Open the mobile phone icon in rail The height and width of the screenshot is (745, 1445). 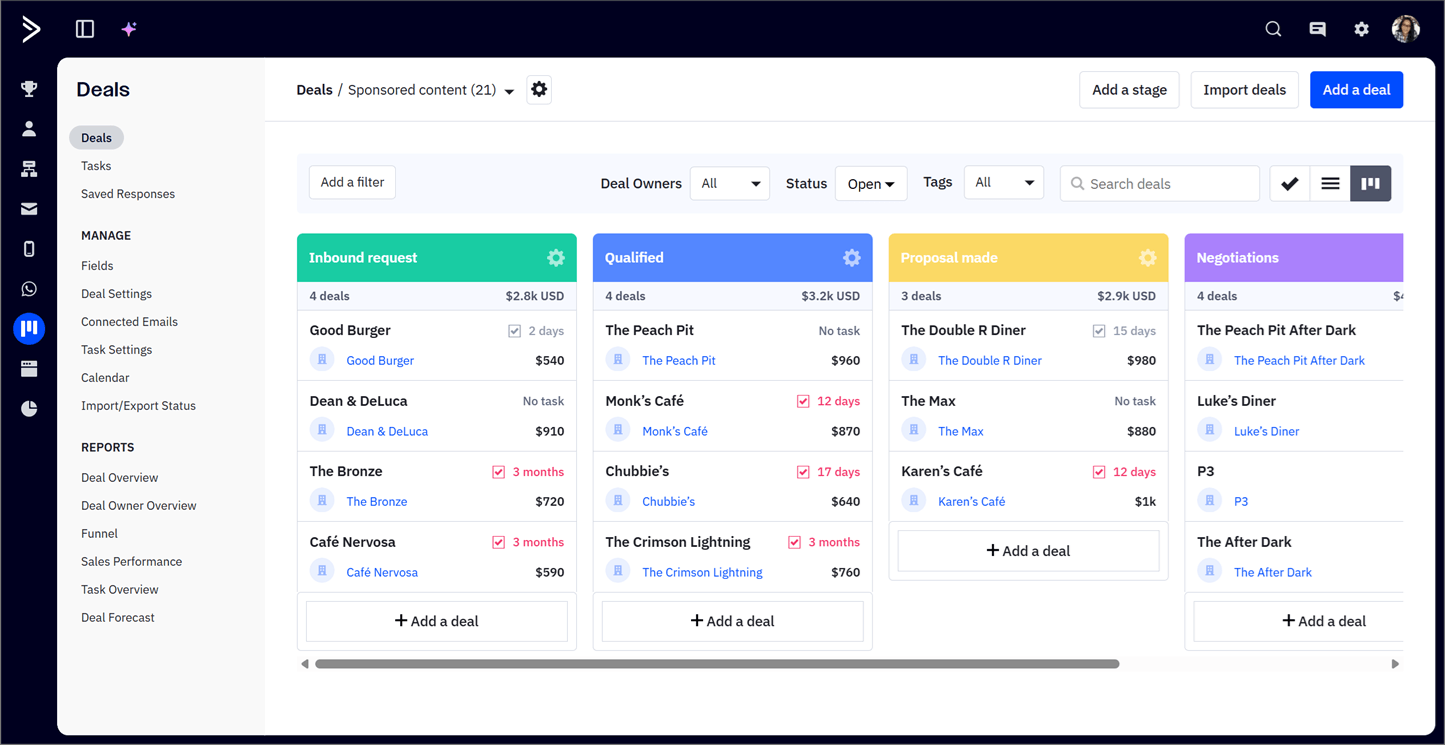click(29, 249)
